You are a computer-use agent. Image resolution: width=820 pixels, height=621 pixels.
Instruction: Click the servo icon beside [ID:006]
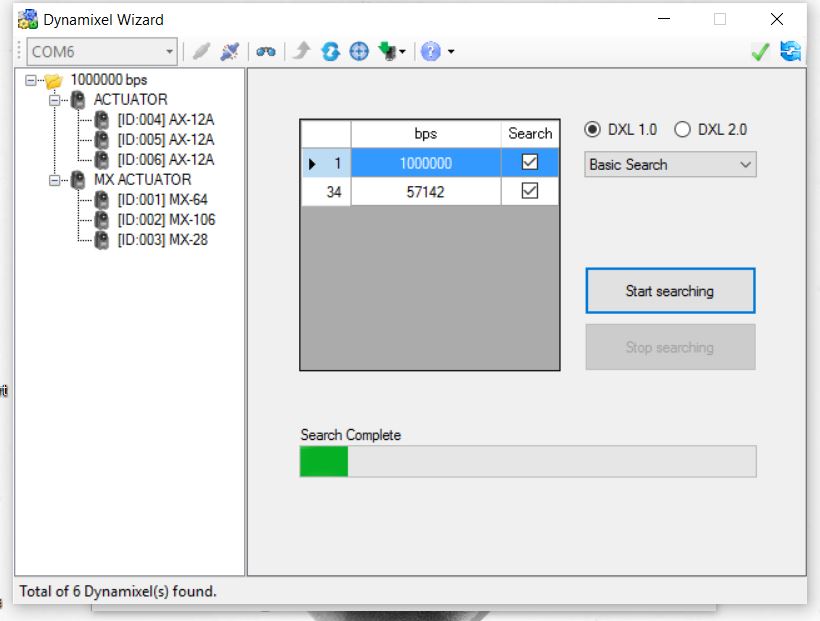click(101, 160)
